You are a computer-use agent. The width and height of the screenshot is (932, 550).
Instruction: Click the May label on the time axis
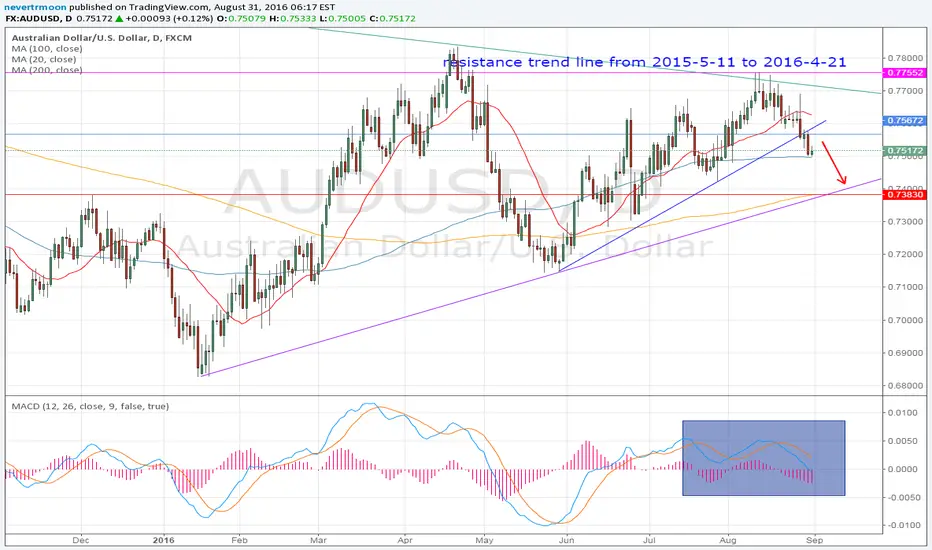(484, 540)
